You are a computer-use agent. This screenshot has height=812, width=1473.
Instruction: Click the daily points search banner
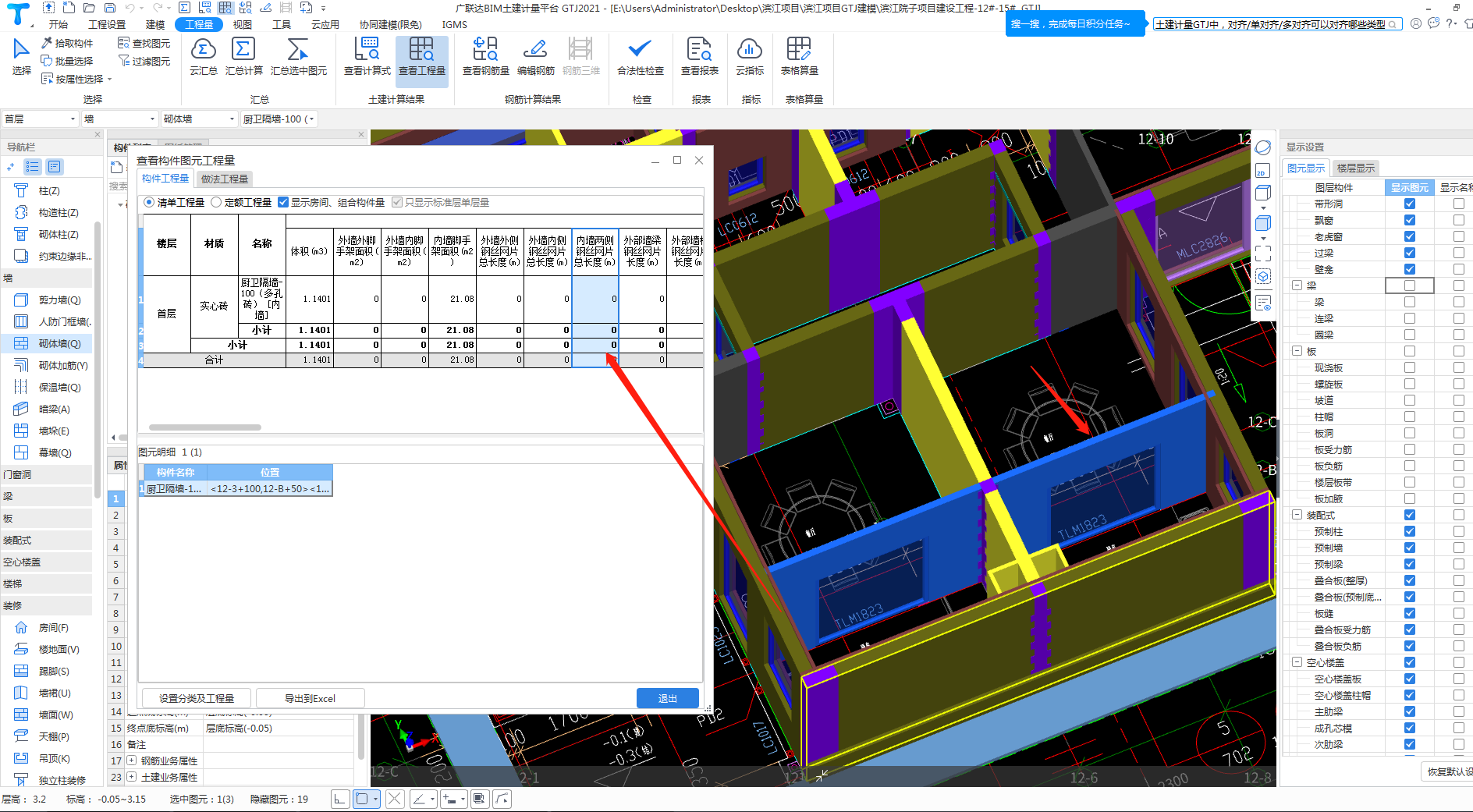(1074, 24)
